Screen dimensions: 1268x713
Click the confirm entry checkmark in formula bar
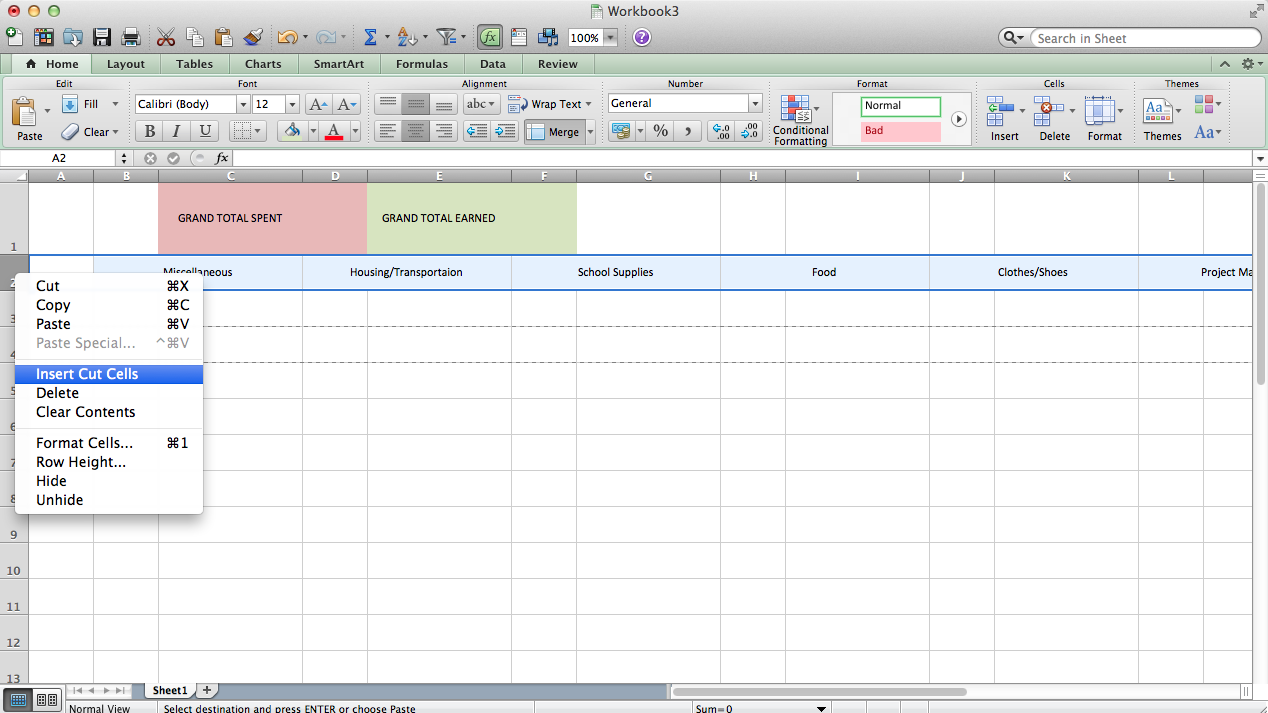click(173, 158)
